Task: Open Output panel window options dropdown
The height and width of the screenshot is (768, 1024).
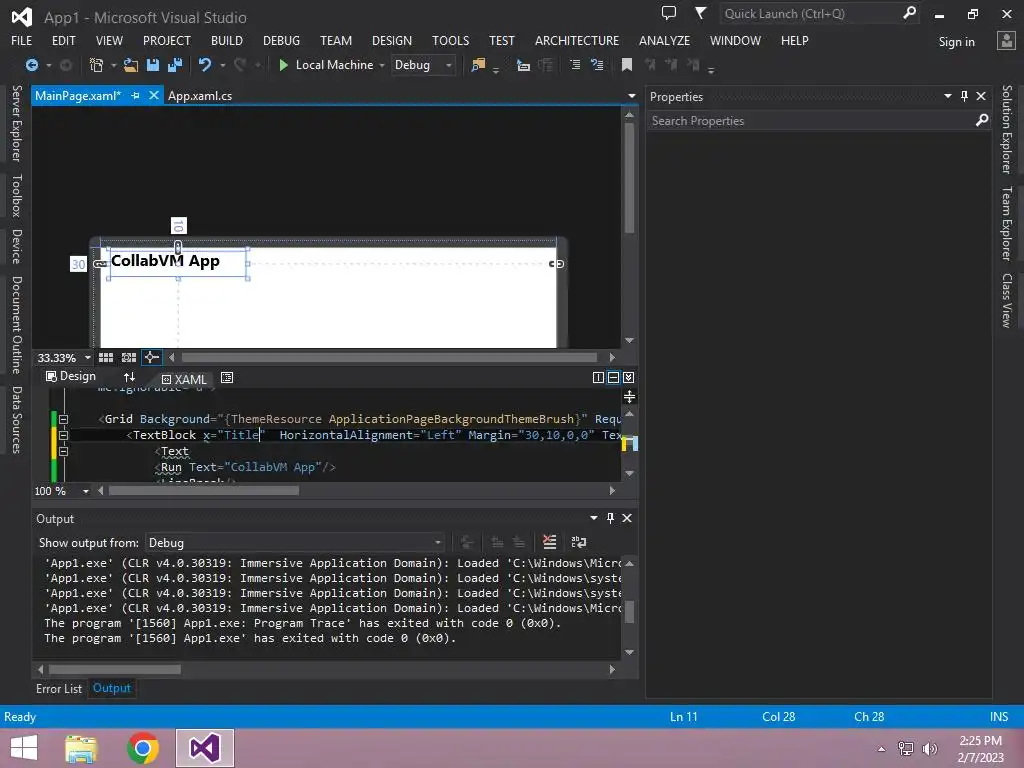Action: click(x=594, y=518)
